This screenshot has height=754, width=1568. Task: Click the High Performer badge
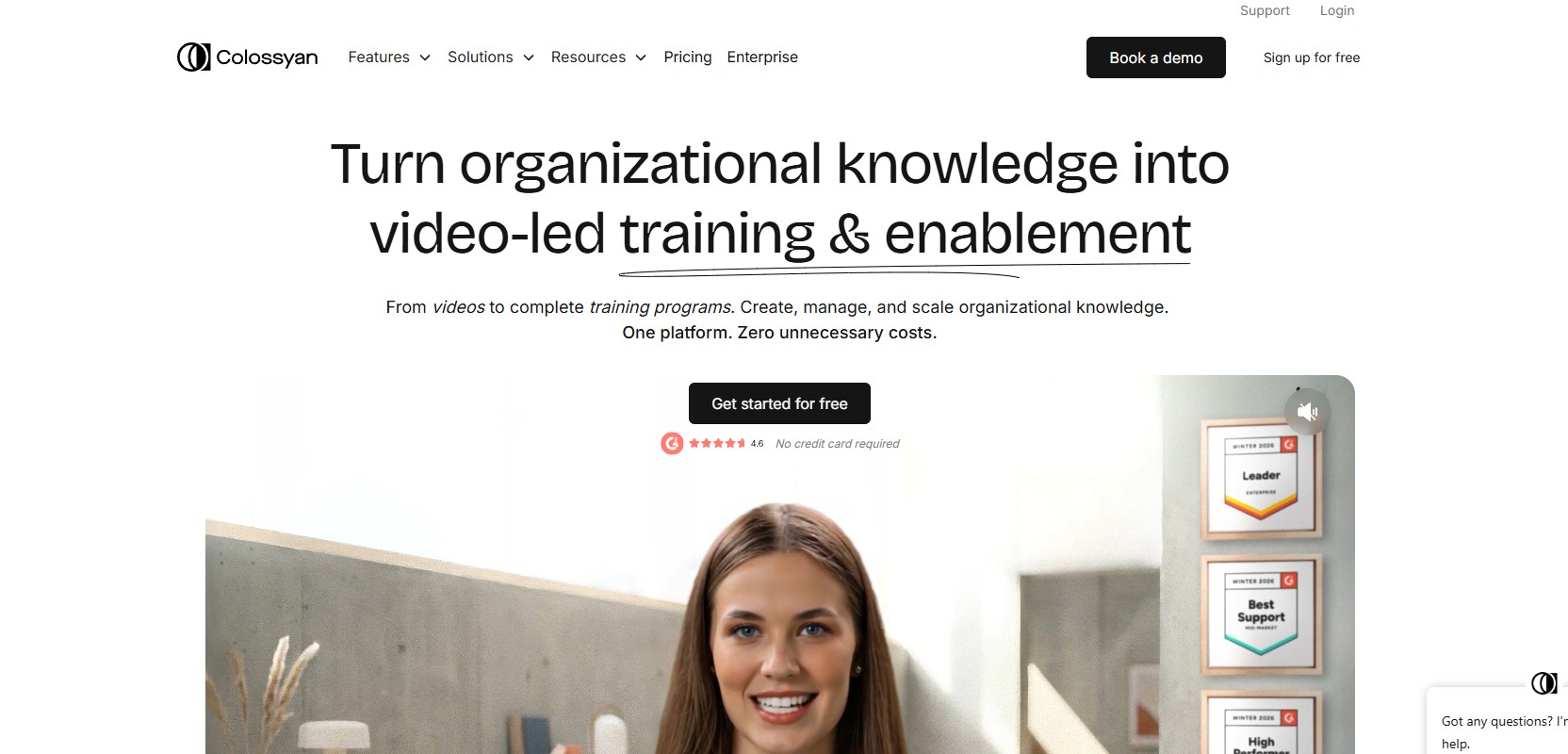[x=1262, y=723]
